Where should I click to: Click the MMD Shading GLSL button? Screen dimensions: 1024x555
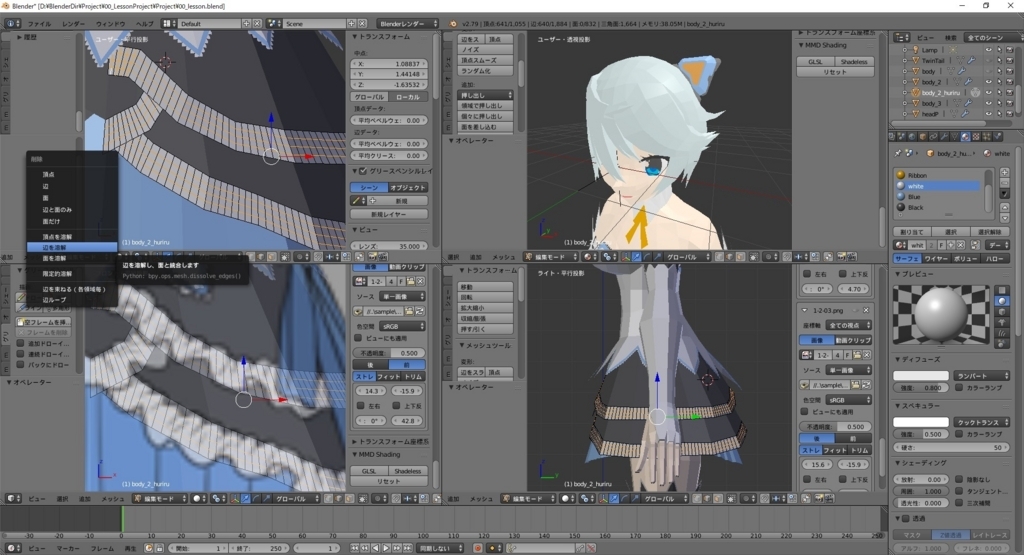pos(815,61)
